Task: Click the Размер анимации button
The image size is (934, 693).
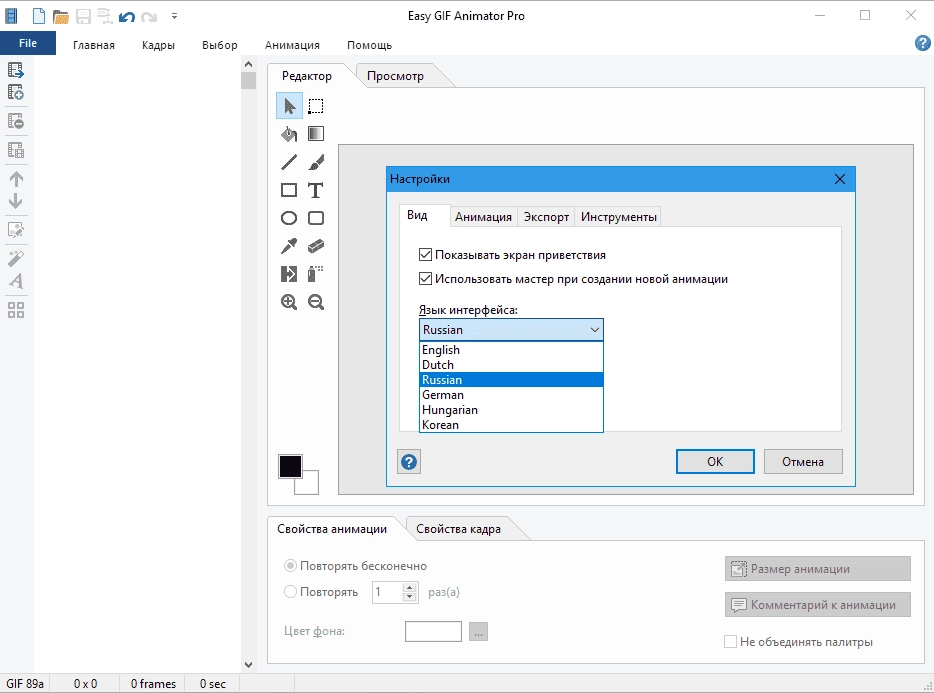Action: tap(817, 568)
